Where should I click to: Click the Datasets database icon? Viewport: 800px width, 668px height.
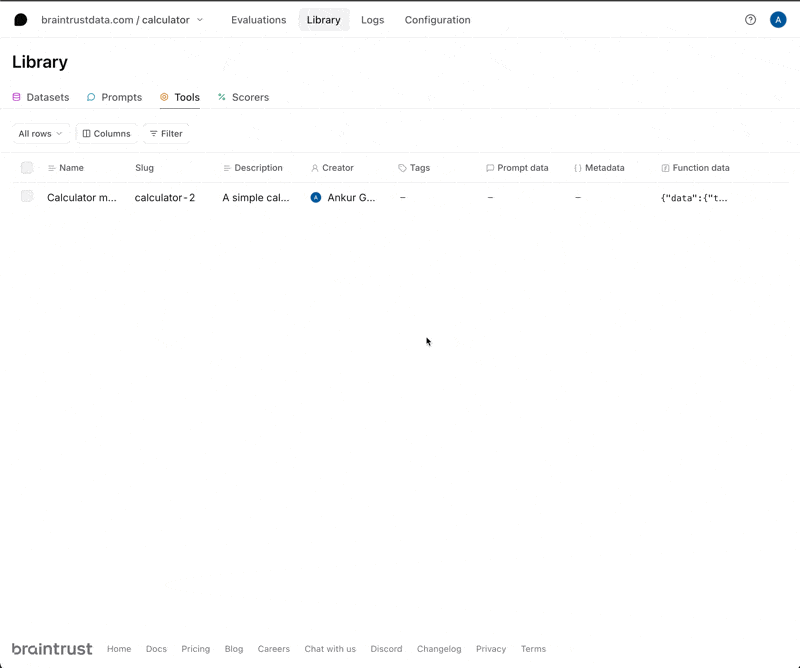(x=16, y=97)
